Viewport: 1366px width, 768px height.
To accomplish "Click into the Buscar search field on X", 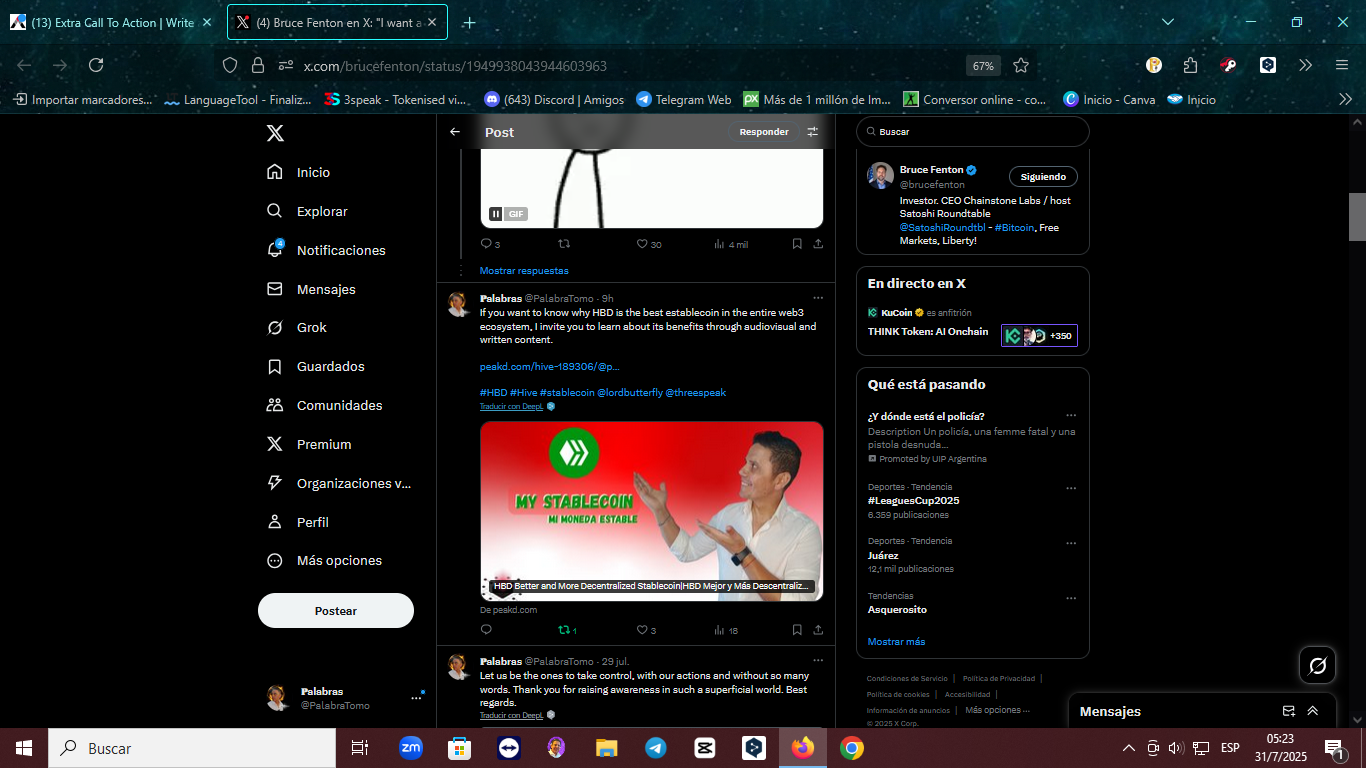I will (973, 131).
